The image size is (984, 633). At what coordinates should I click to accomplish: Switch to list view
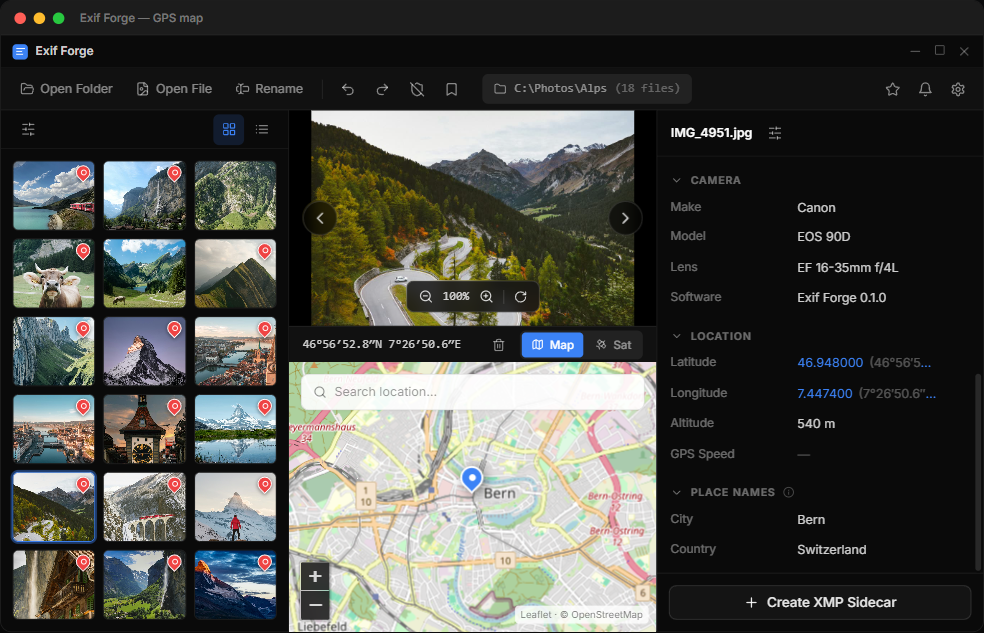(x=262, y=129)
